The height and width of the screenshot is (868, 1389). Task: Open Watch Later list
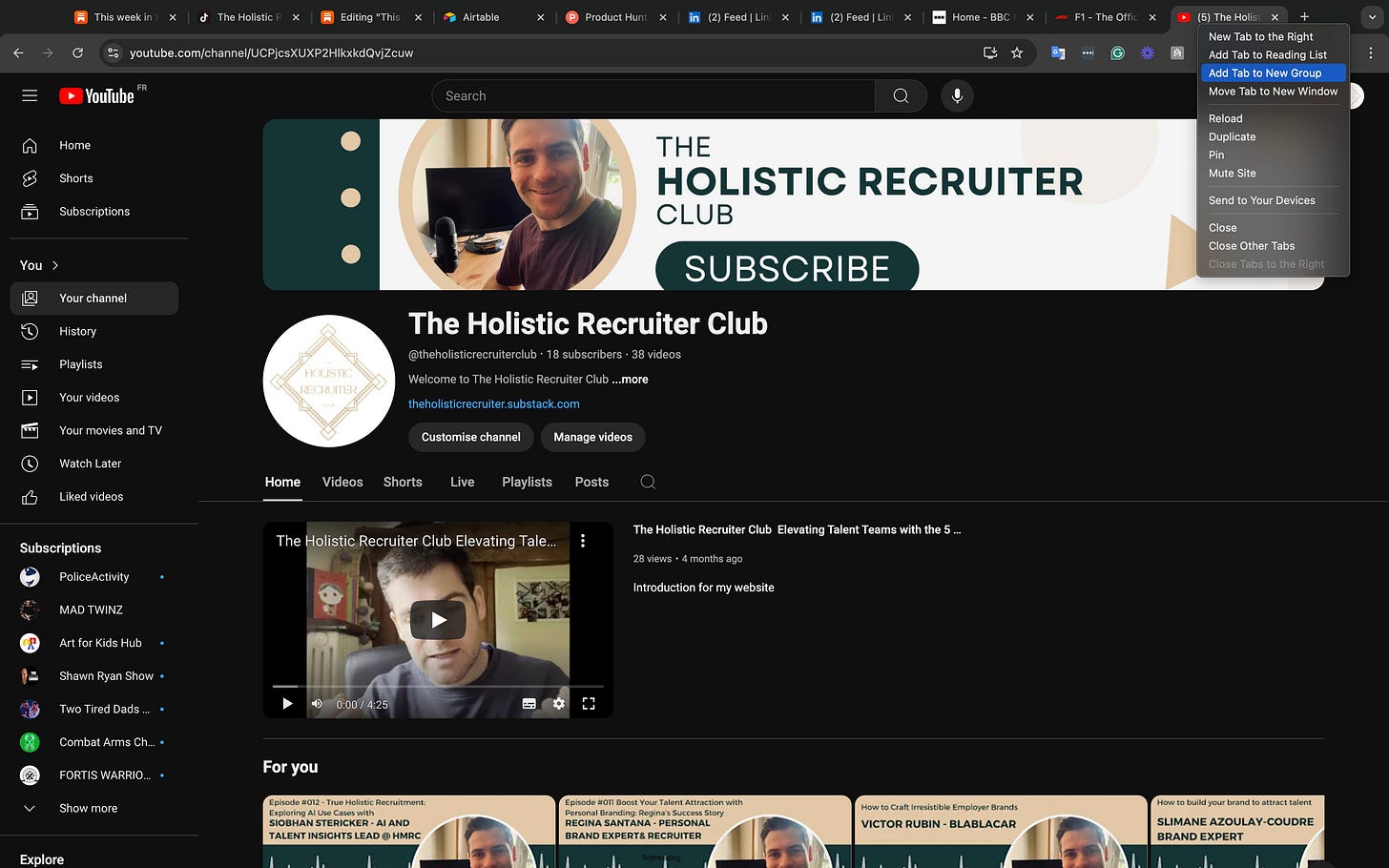(94, 464)
